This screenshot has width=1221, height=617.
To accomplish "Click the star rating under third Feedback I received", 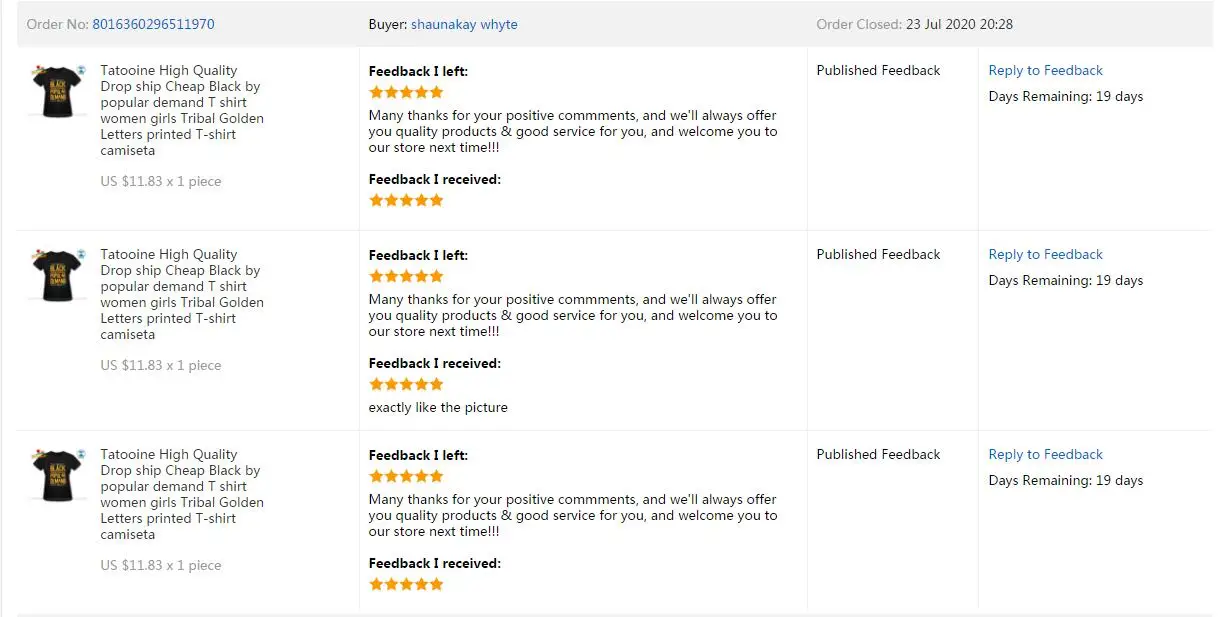I will pos(406,584).
